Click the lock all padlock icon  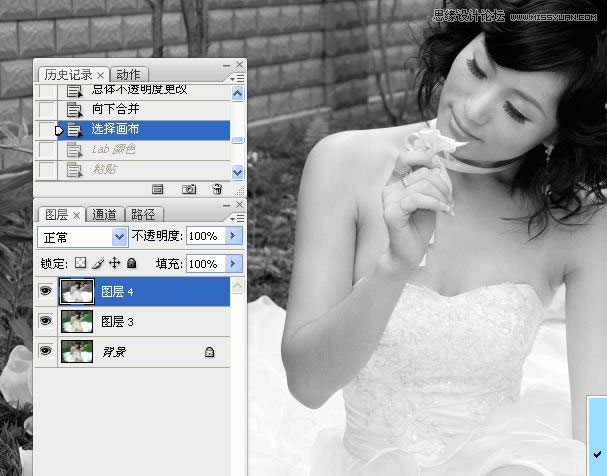coord(131,264)
